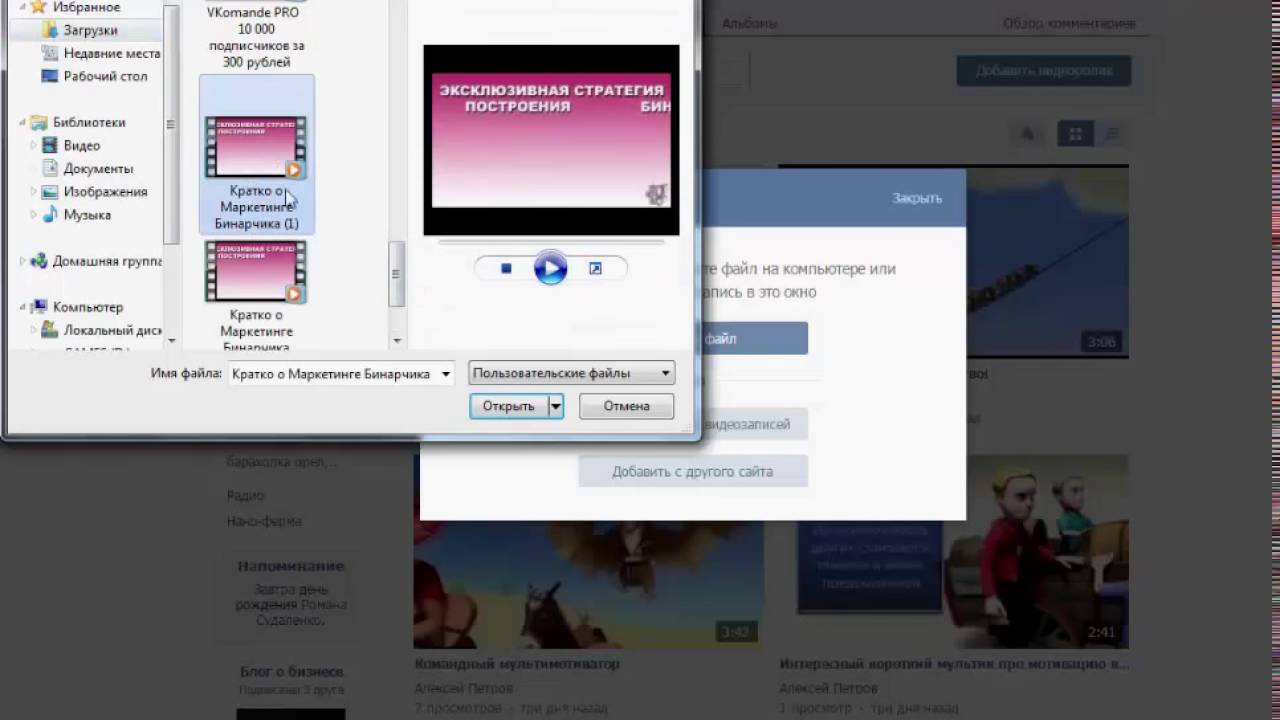
Task: Click the file list vertical scrollbar
Action: [x=397, y=273]
